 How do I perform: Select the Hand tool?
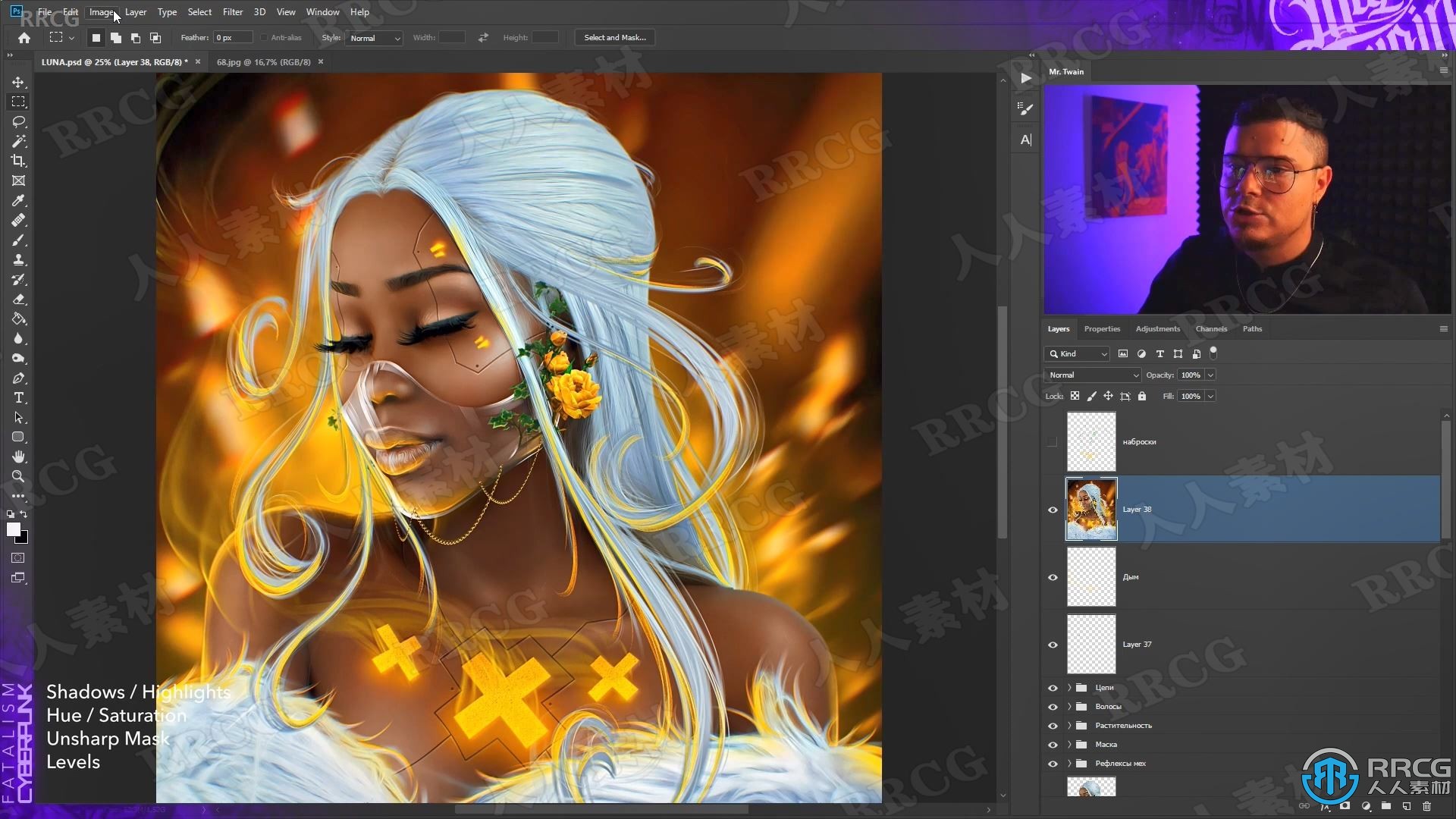point(18,456)
